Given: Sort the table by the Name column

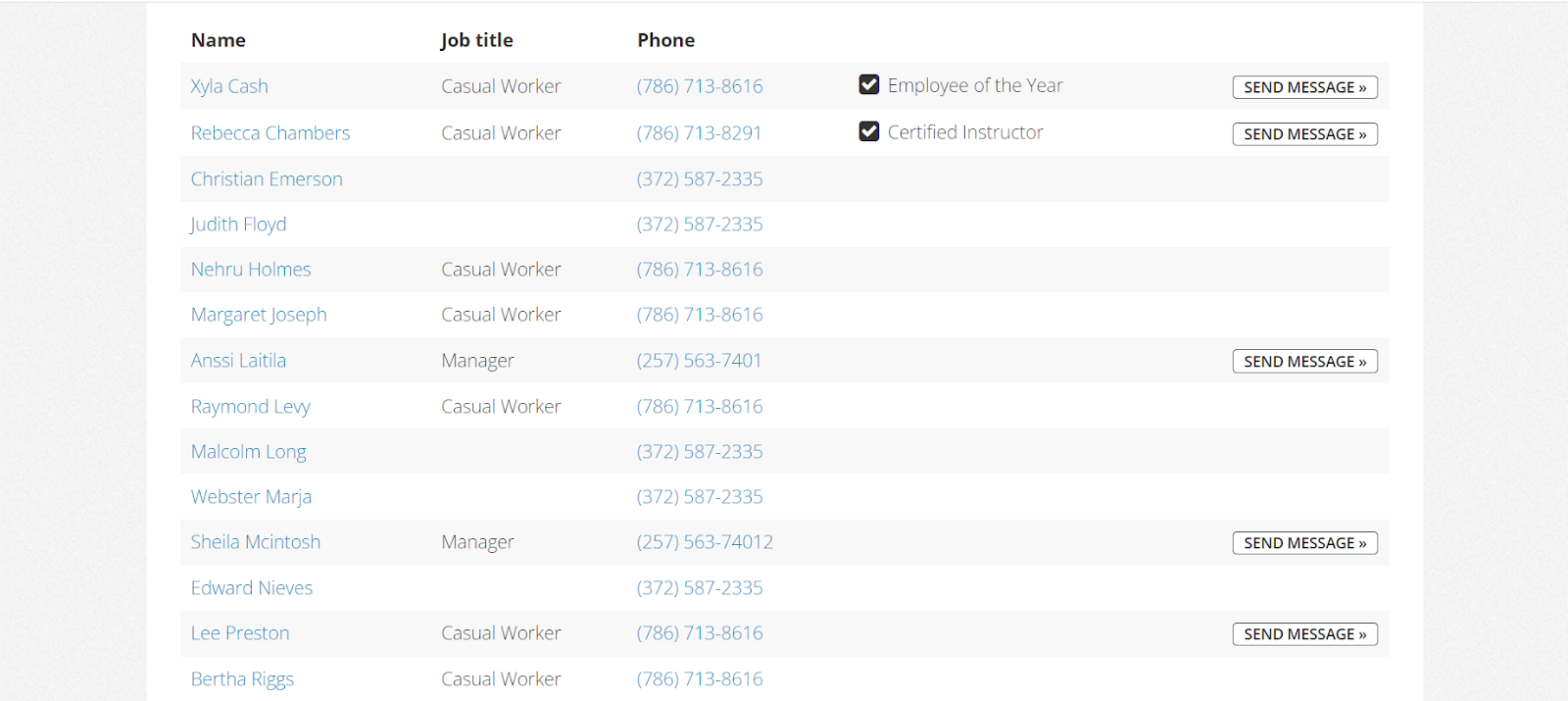Looking at the screenshot, I should 218,40.
